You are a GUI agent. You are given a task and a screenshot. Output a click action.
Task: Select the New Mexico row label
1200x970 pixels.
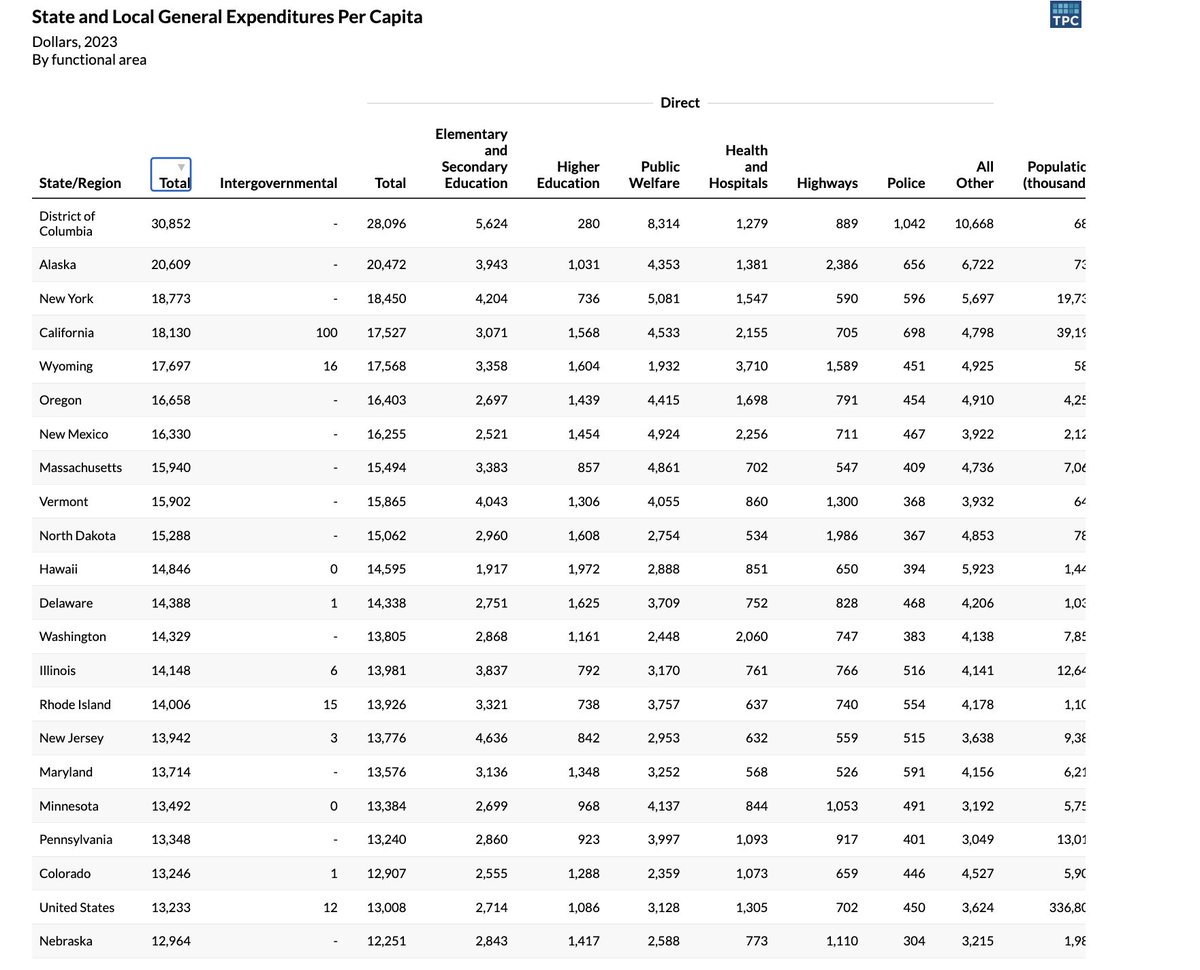click(x=73, y=434)
